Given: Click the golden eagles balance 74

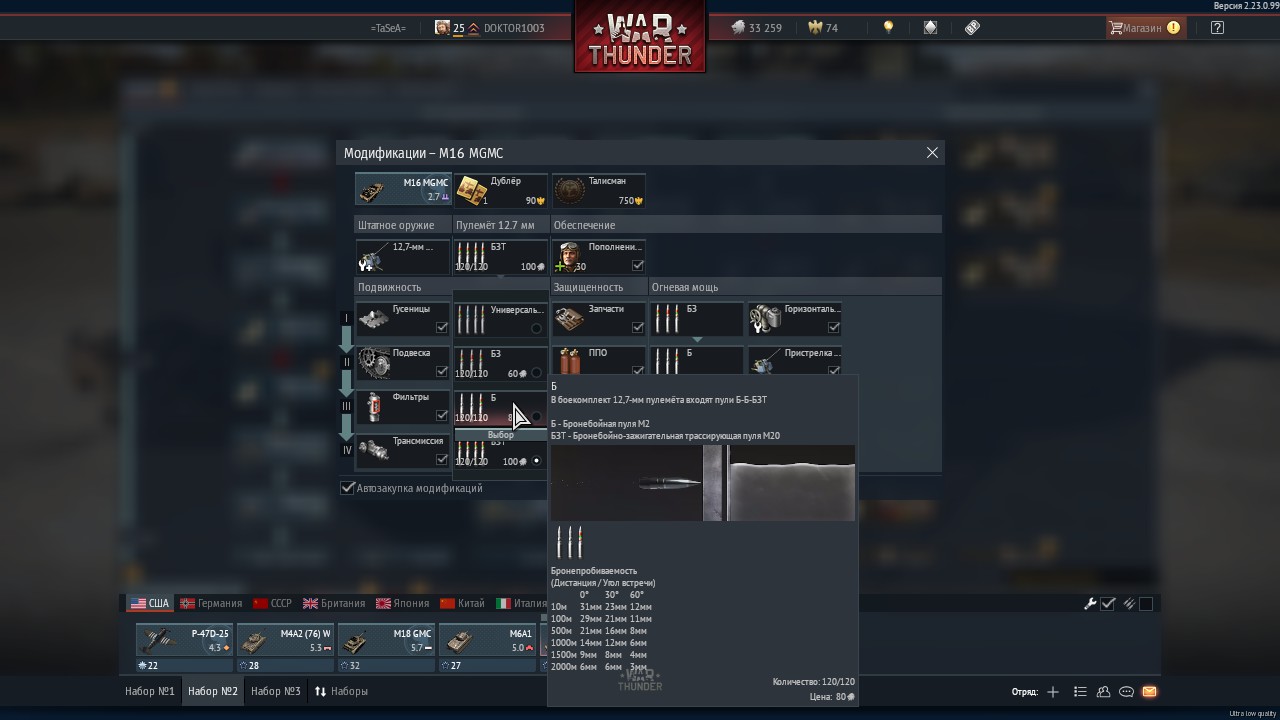Looking at the screenshot, I should (823, 28).
